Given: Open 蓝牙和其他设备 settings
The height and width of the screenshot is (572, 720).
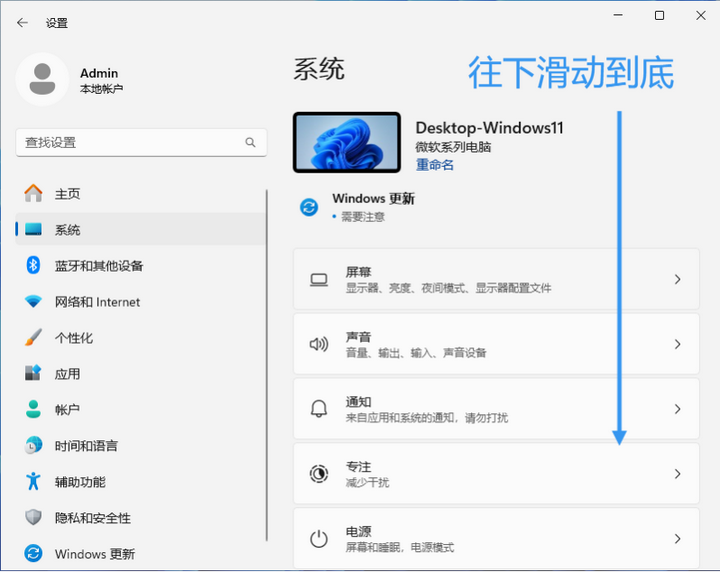Looking at the screenshot, I should (x=141, y=265).
